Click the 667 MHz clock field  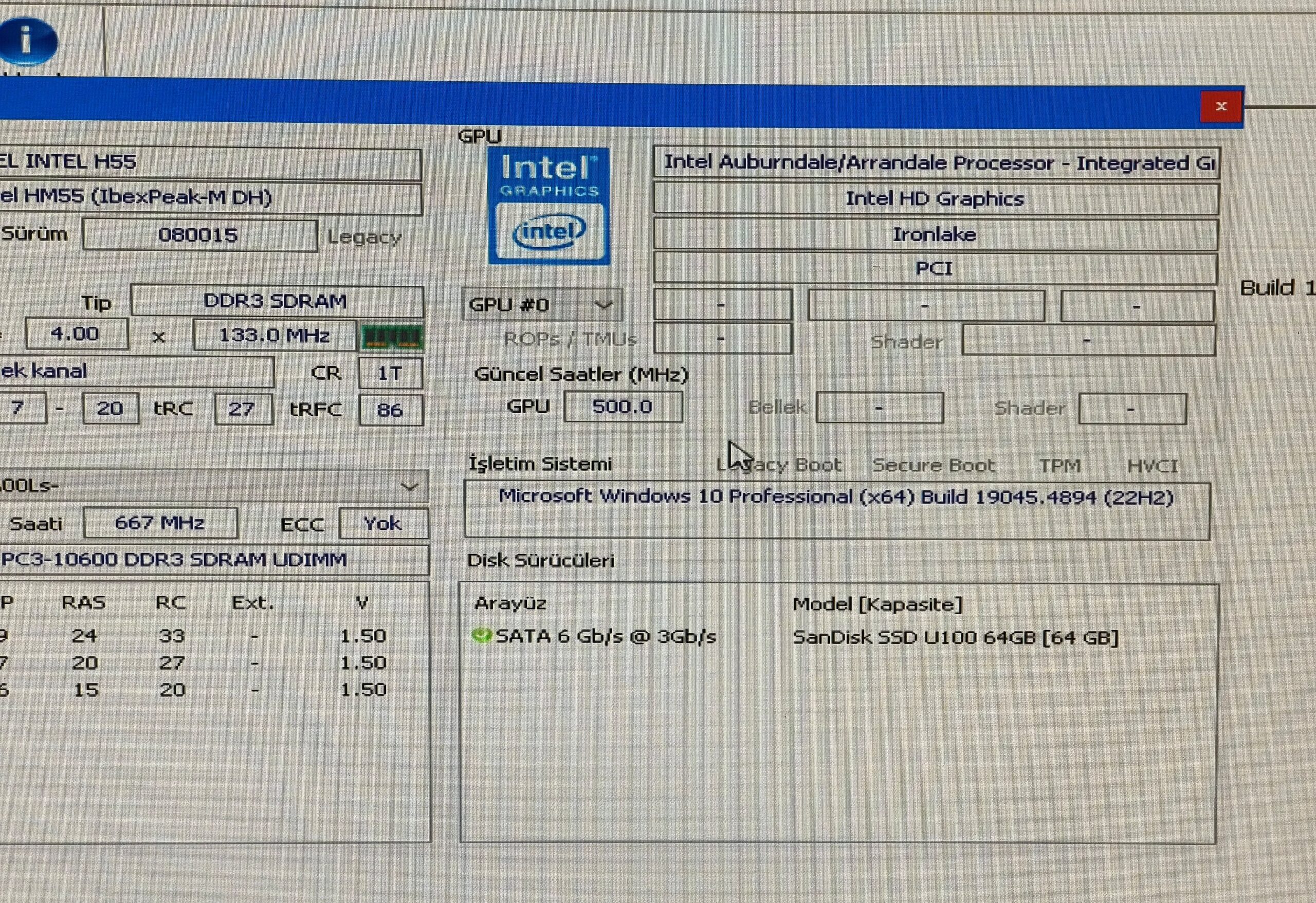coord(160,523)
